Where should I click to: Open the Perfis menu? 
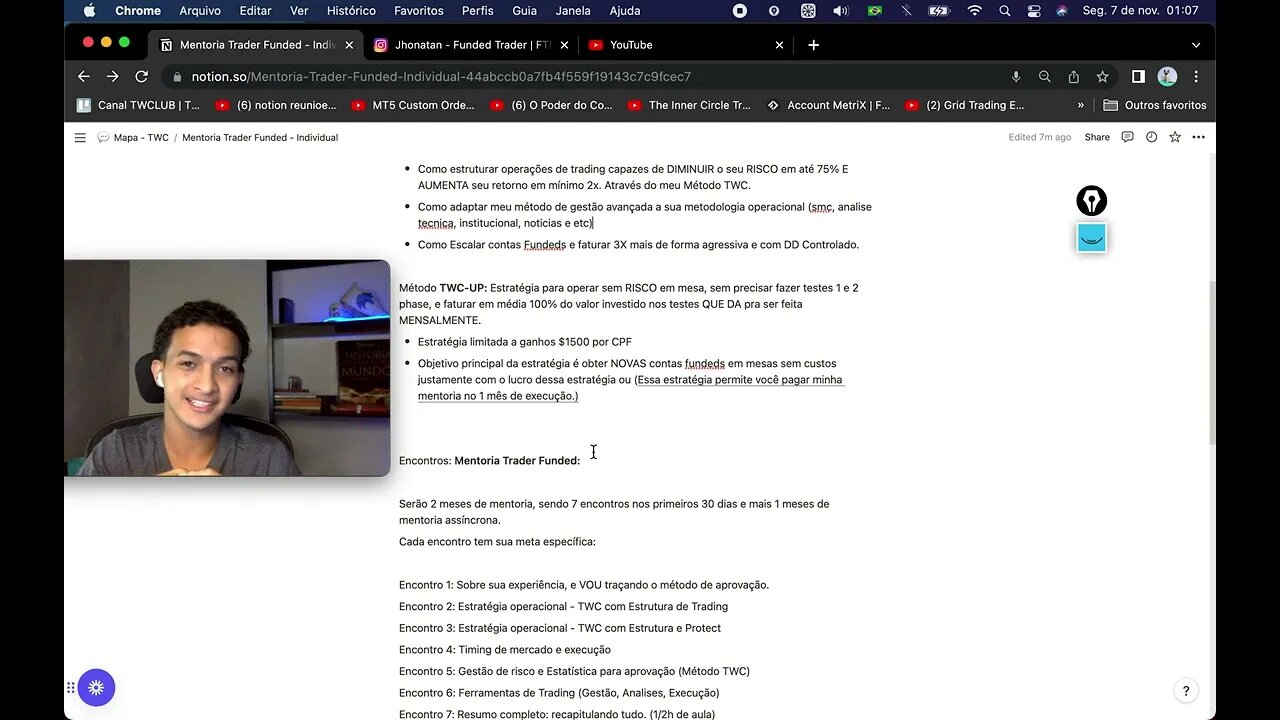point(478,11)
